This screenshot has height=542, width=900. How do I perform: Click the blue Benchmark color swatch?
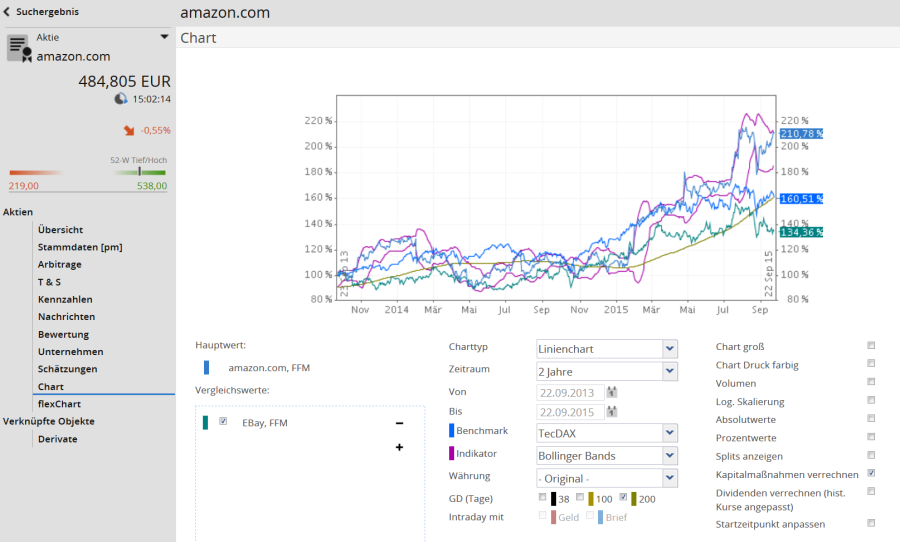pyautogui.click(x=451, y=431)
